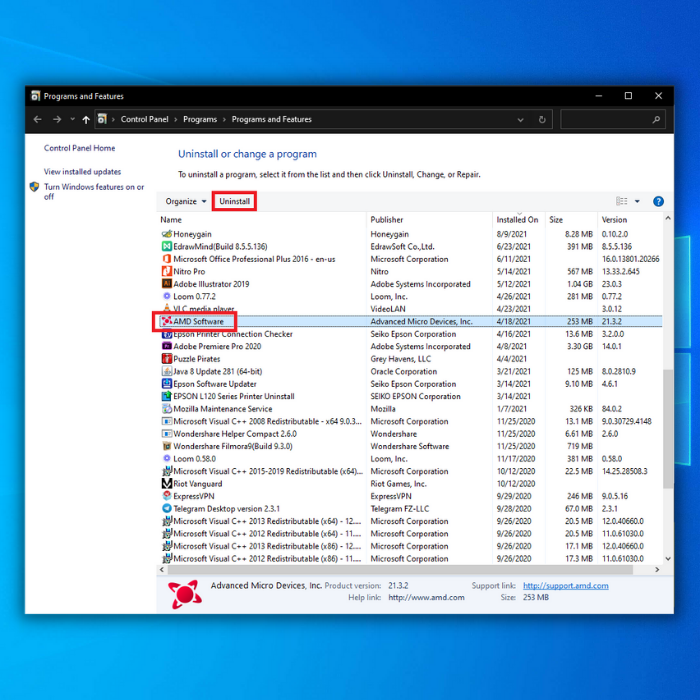The height and width of the screenshot is (700, 700).
Task: Open View installed updates link
Action: (x=82, y=172)
